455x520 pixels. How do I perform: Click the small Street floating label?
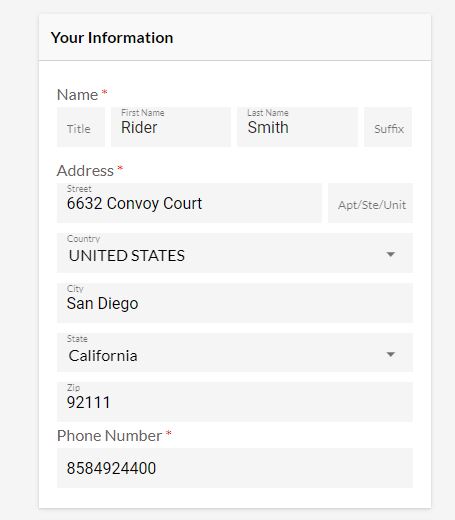[x=79, y=189]
